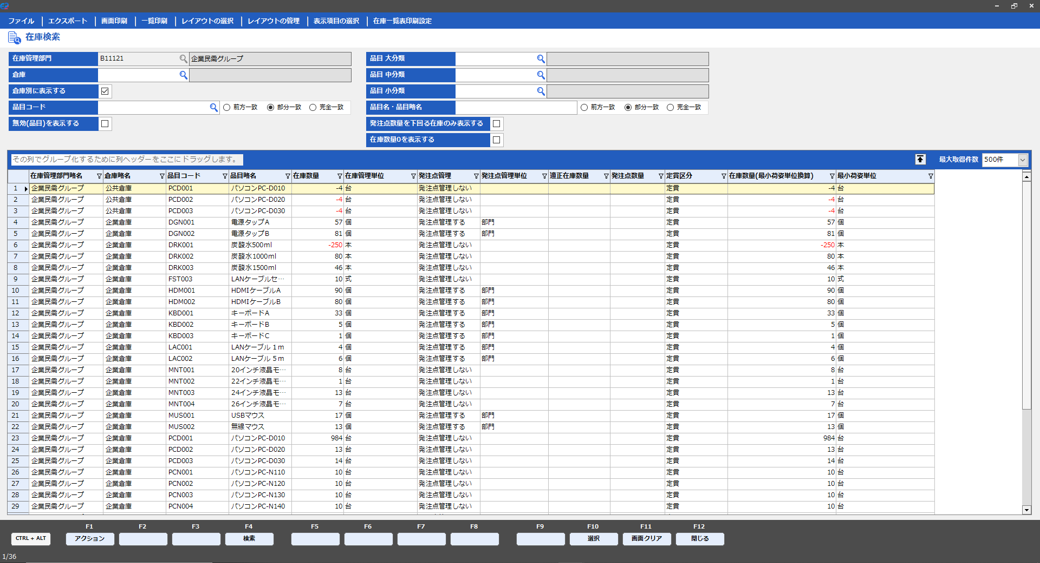
Task: Click the 在庫検索 screen title icon
Action: 14,38
